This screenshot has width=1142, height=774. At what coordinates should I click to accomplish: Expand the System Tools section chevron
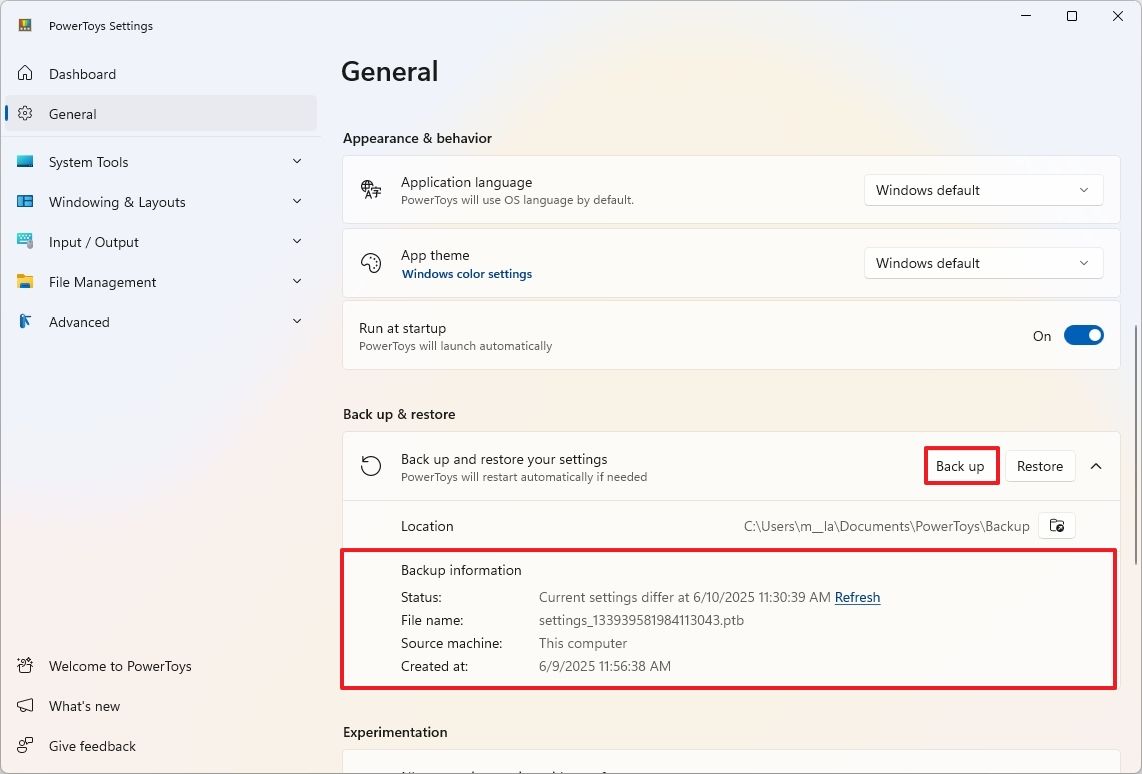[297, 161]
